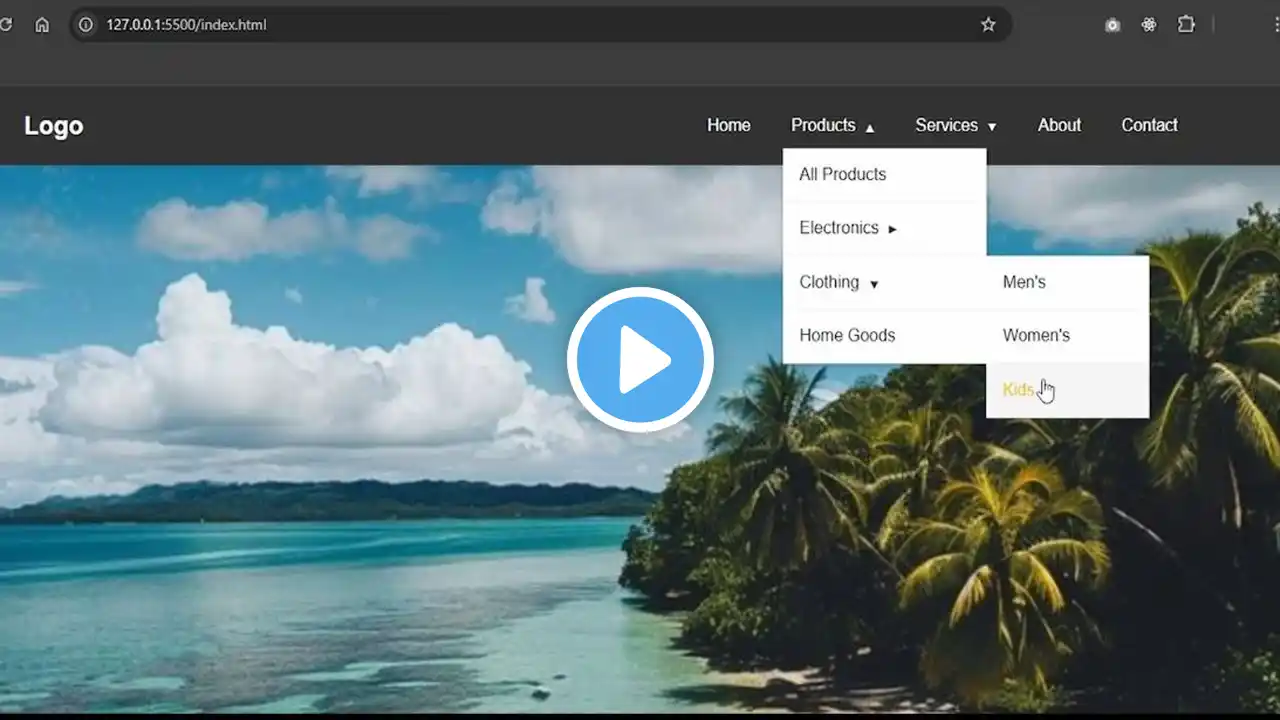Image resolution: width=1280 pixels, height=720 pixels.
Task: Open the camera screenshot extension icon
Action: (1112, 25)
